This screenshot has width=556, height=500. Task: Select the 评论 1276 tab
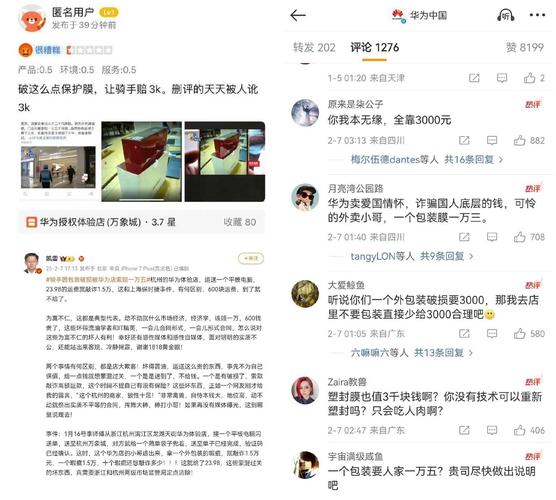[374, 48]
